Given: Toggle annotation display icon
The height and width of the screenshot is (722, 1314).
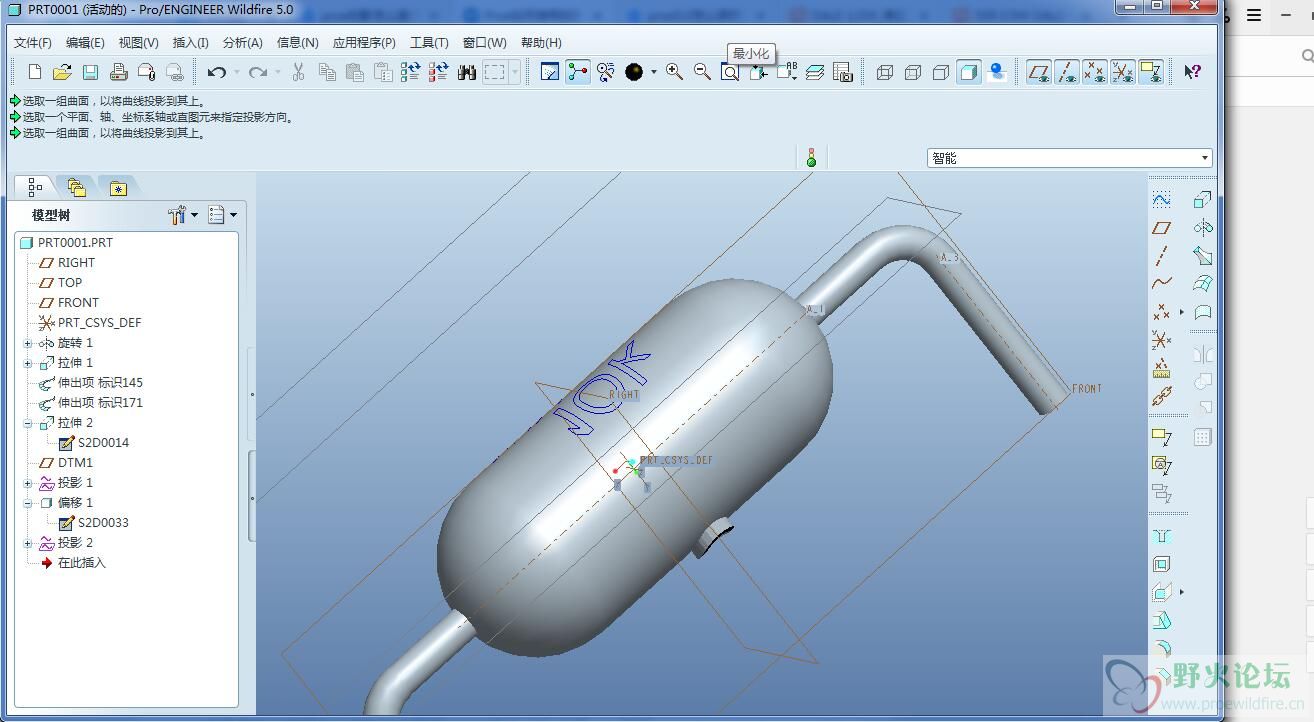Looking at the screenshot, I should pos(1151,72).
